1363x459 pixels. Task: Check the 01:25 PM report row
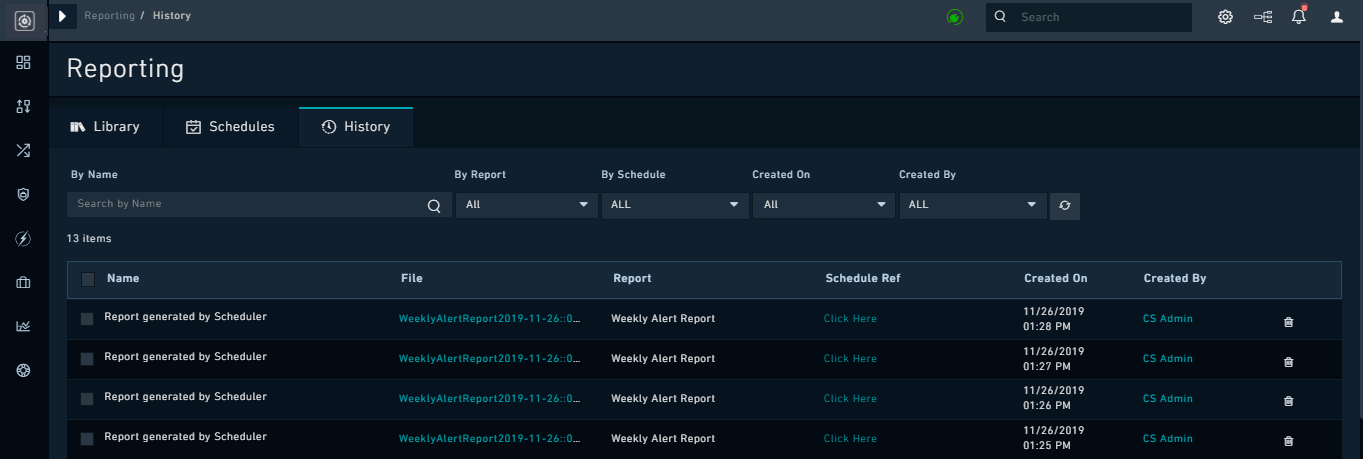[87, 438]
